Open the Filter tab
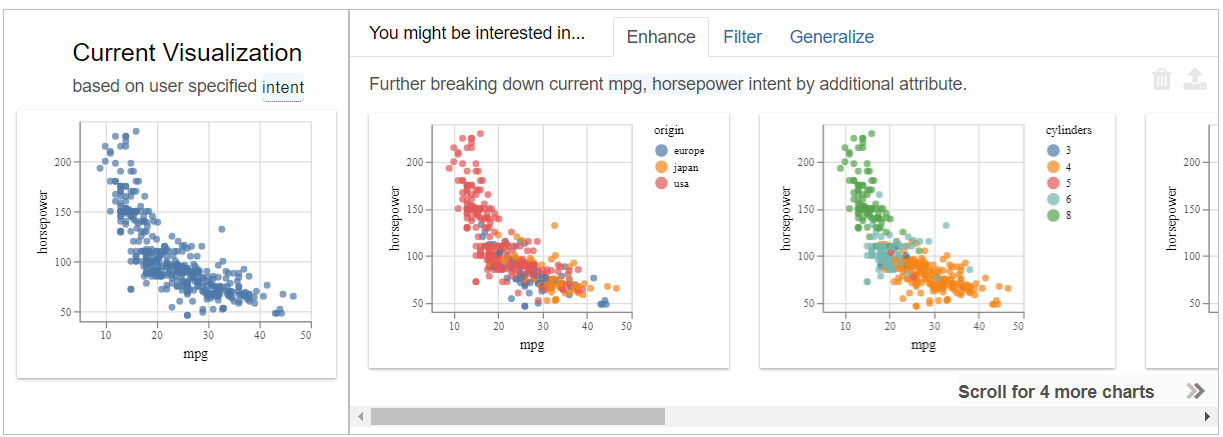Screen dimensions: 1223x437 click(742, 37)
